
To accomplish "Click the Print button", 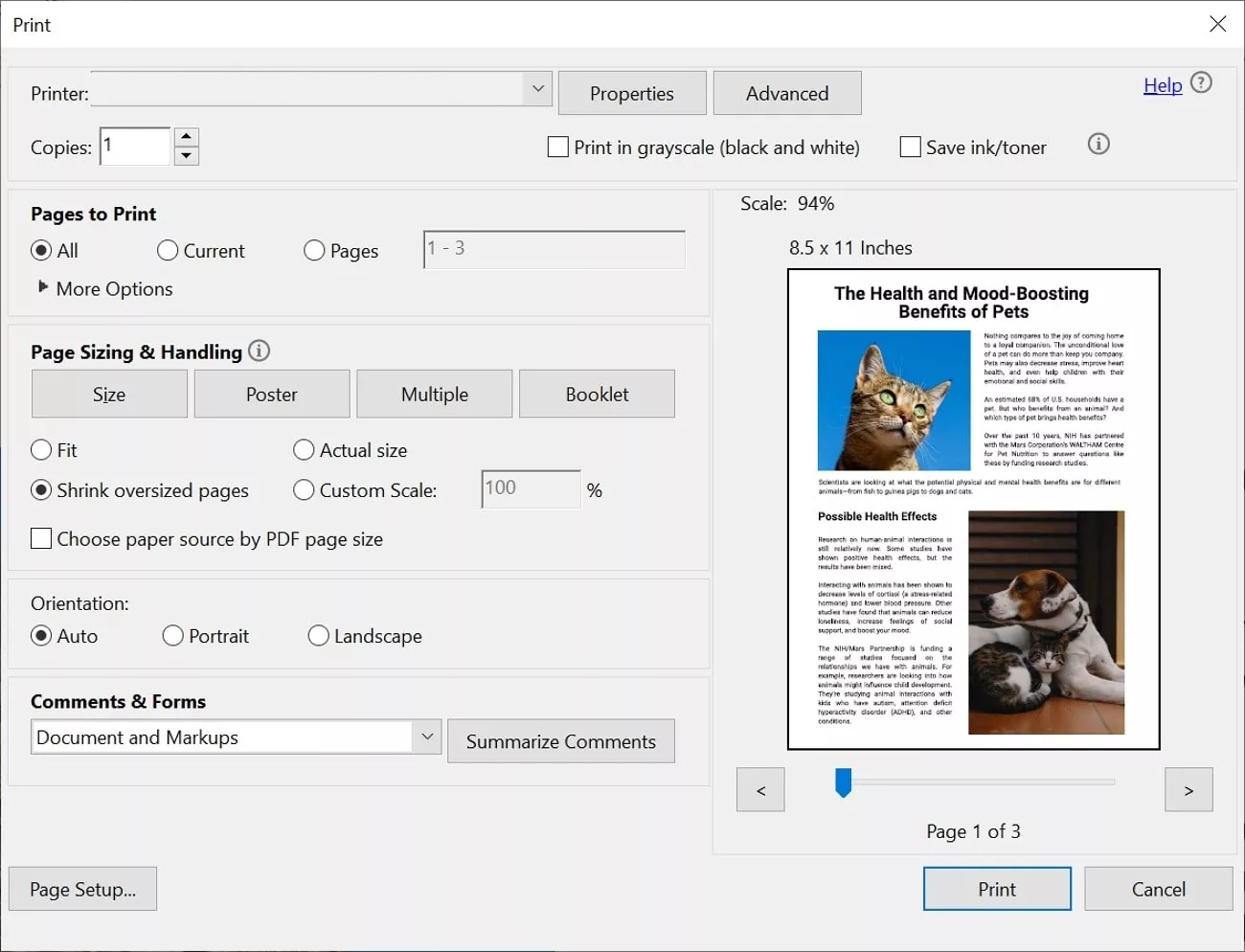I will tap(996, 888).
